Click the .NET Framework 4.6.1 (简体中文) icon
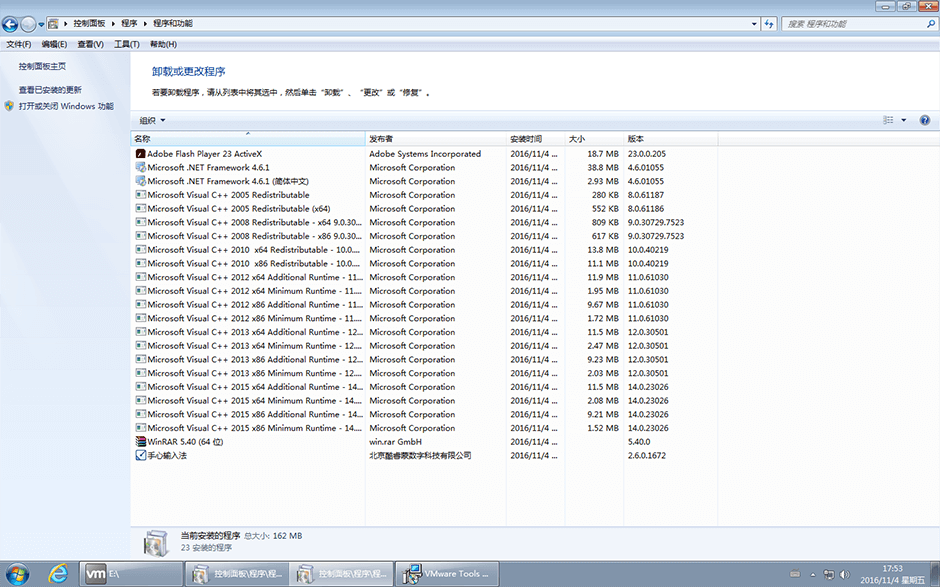The image size is (940, 587). pos(141,181)
